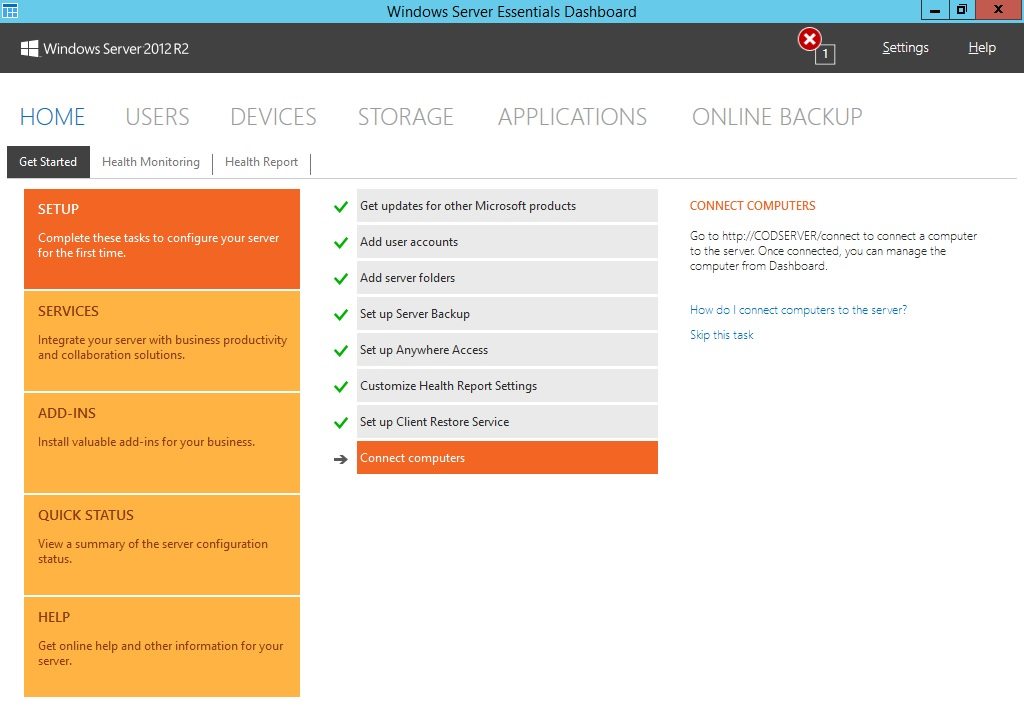The image size is (1024, 728).
Task: Go to the HOME section
Action: (x=52, y=117)
